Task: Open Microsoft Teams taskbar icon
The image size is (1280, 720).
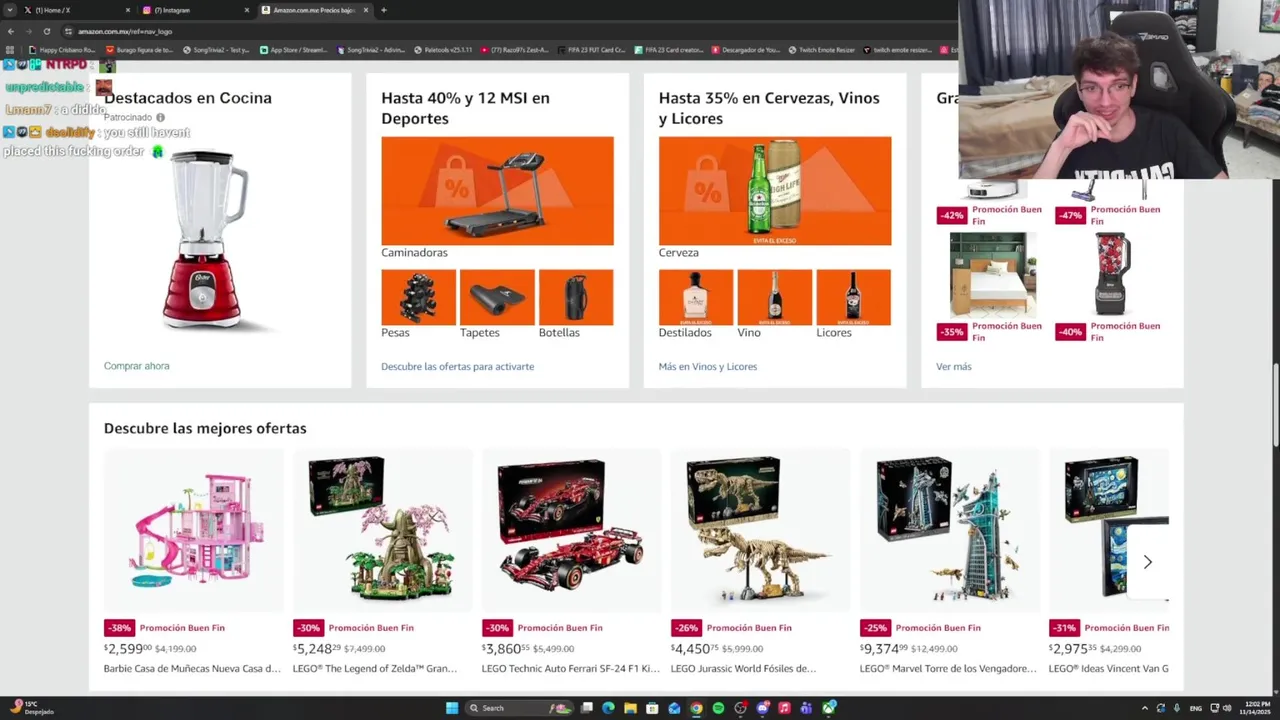Action: (x=806, y=708)
